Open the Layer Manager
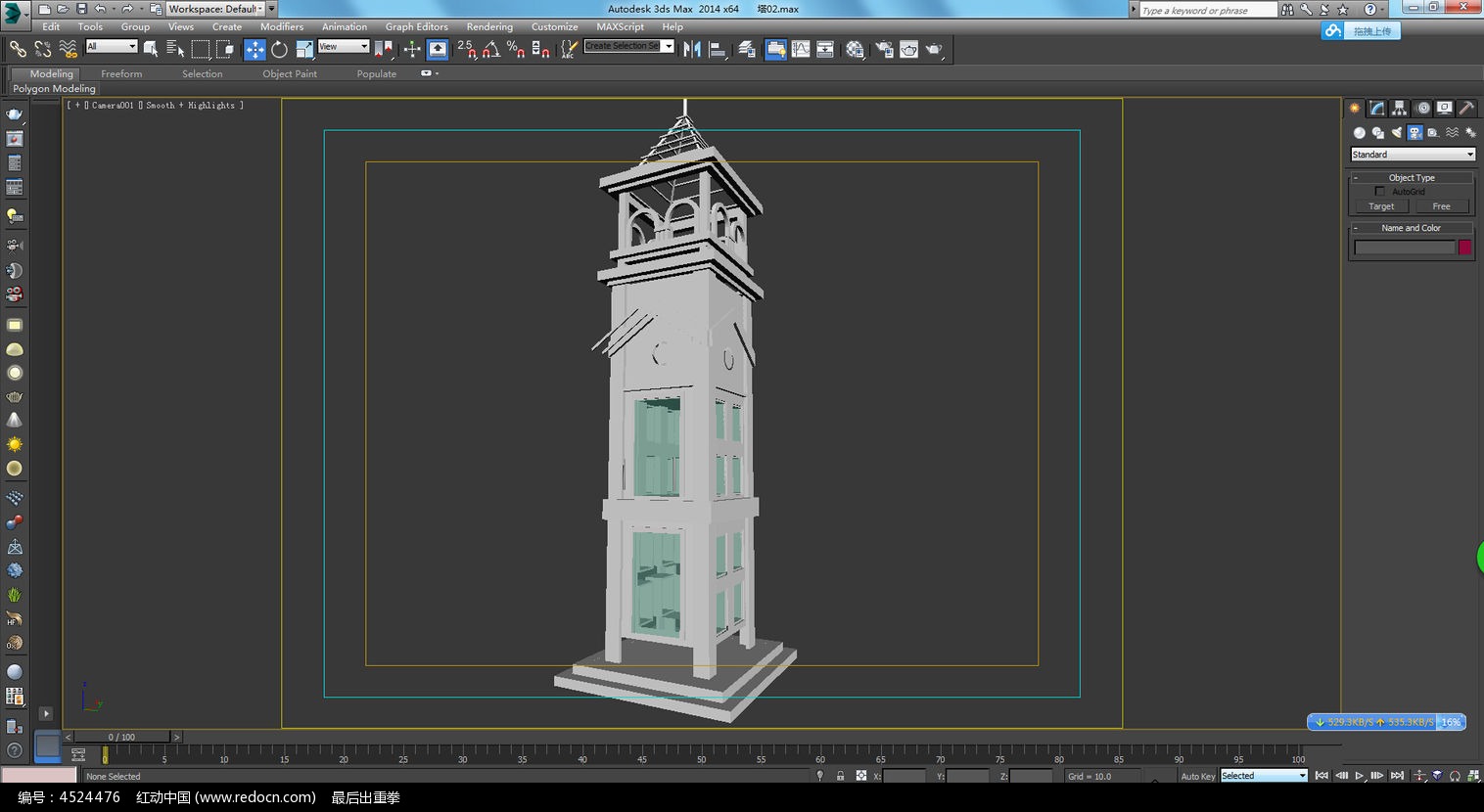This screenshot has height=812, width=1484. (x=747, y=49)
